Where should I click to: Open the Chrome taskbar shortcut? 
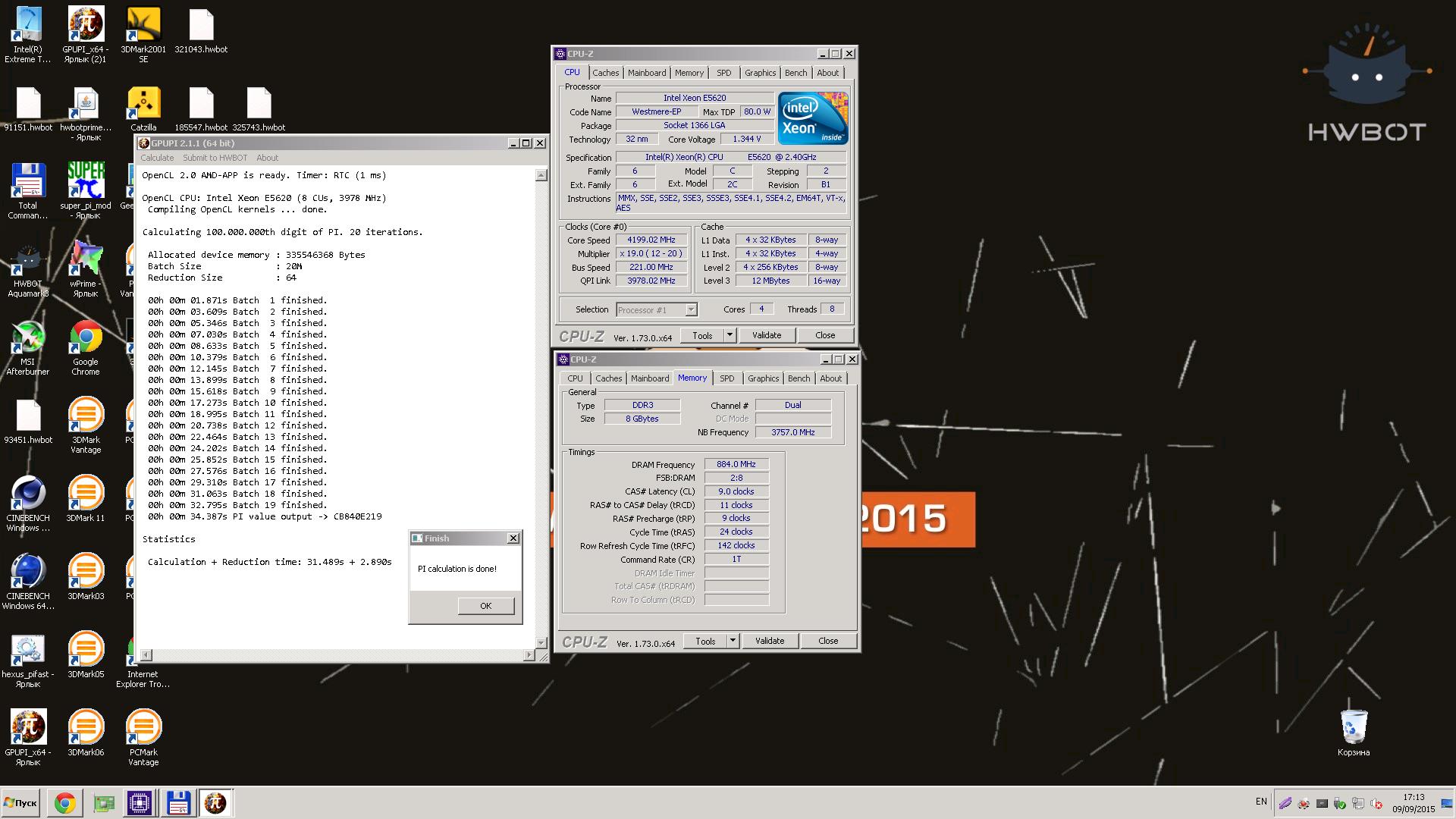click(64, 803)
